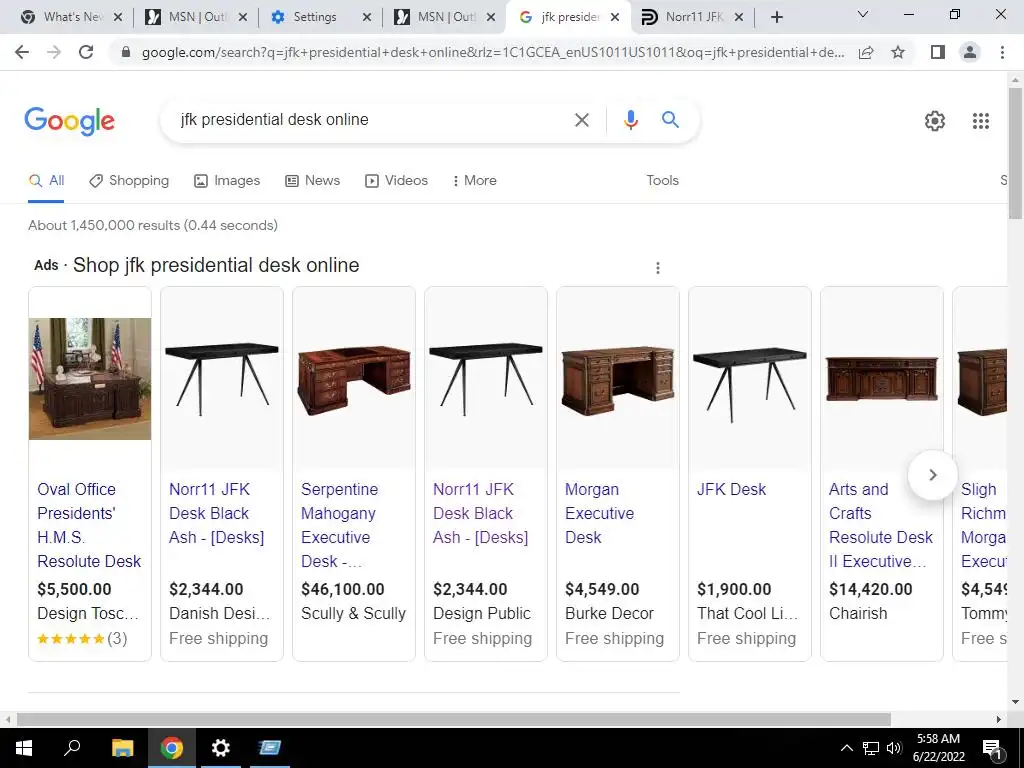
Task: Select the Shopping results filter
Action: (x=129, y=181)
